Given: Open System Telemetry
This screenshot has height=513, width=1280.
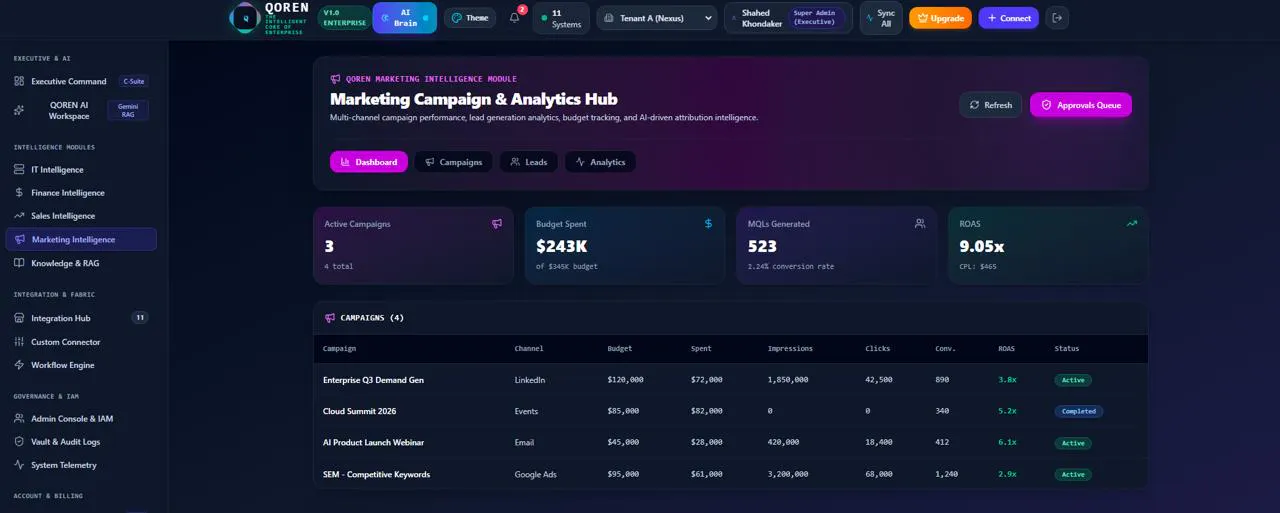Looking at the screenshot, I should (x=81, y=465).
